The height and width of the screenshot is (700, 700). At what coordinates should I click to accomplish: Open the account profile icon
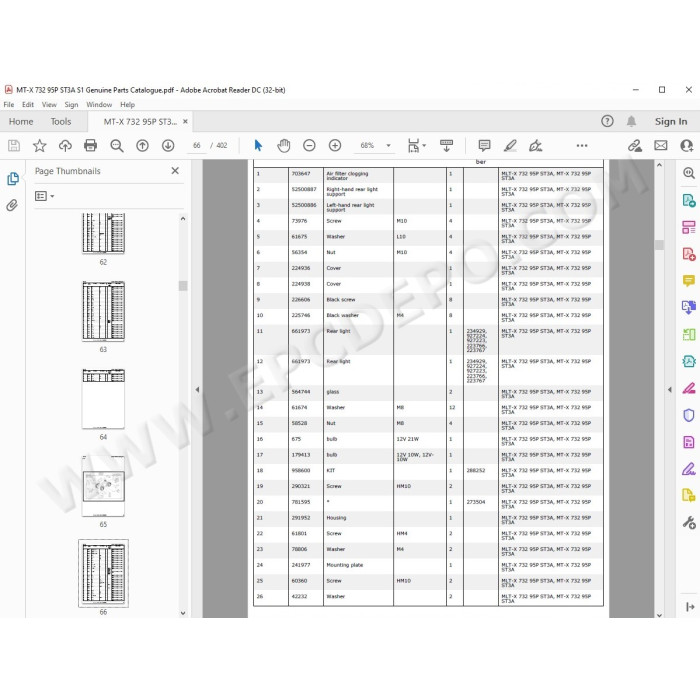coord(687,146)
